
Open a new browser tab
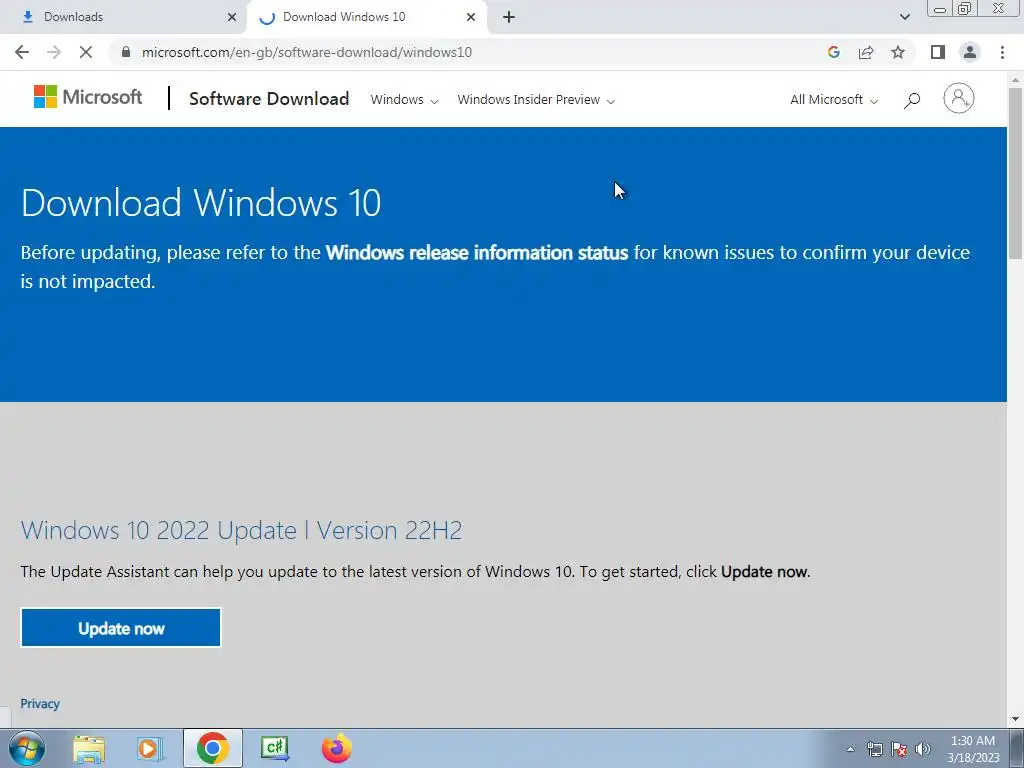(509, 17)
